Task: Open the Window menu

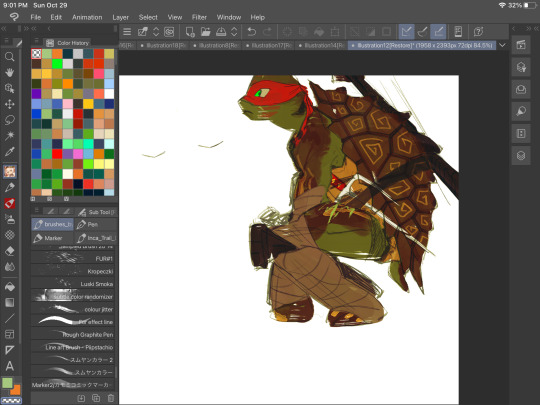Action: (229, 17)
